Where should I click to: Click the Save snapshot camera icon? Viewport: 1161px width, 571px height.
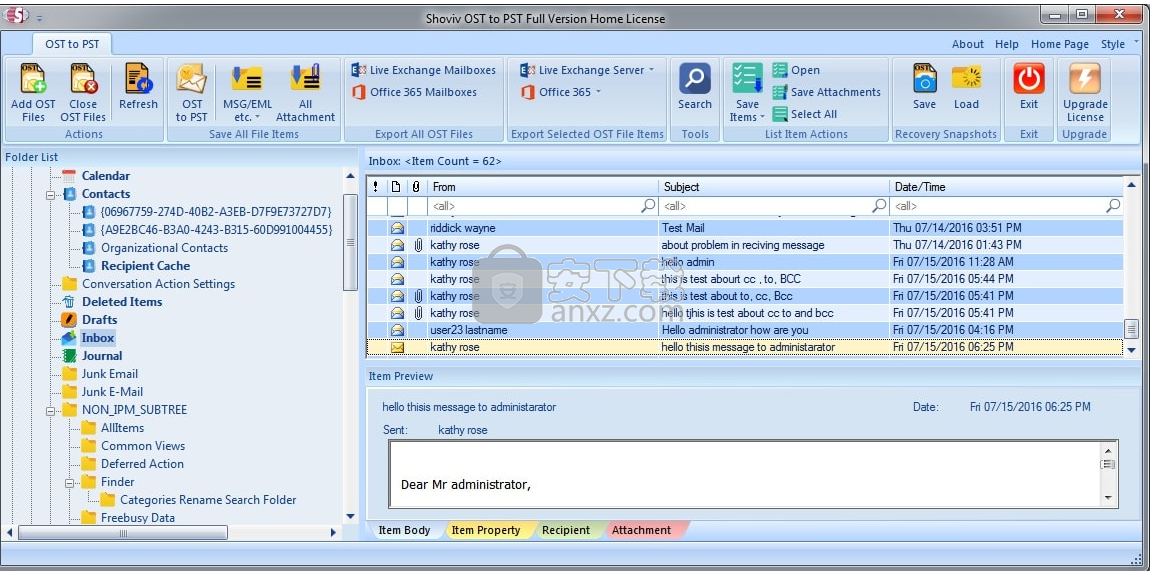(924, 79)
